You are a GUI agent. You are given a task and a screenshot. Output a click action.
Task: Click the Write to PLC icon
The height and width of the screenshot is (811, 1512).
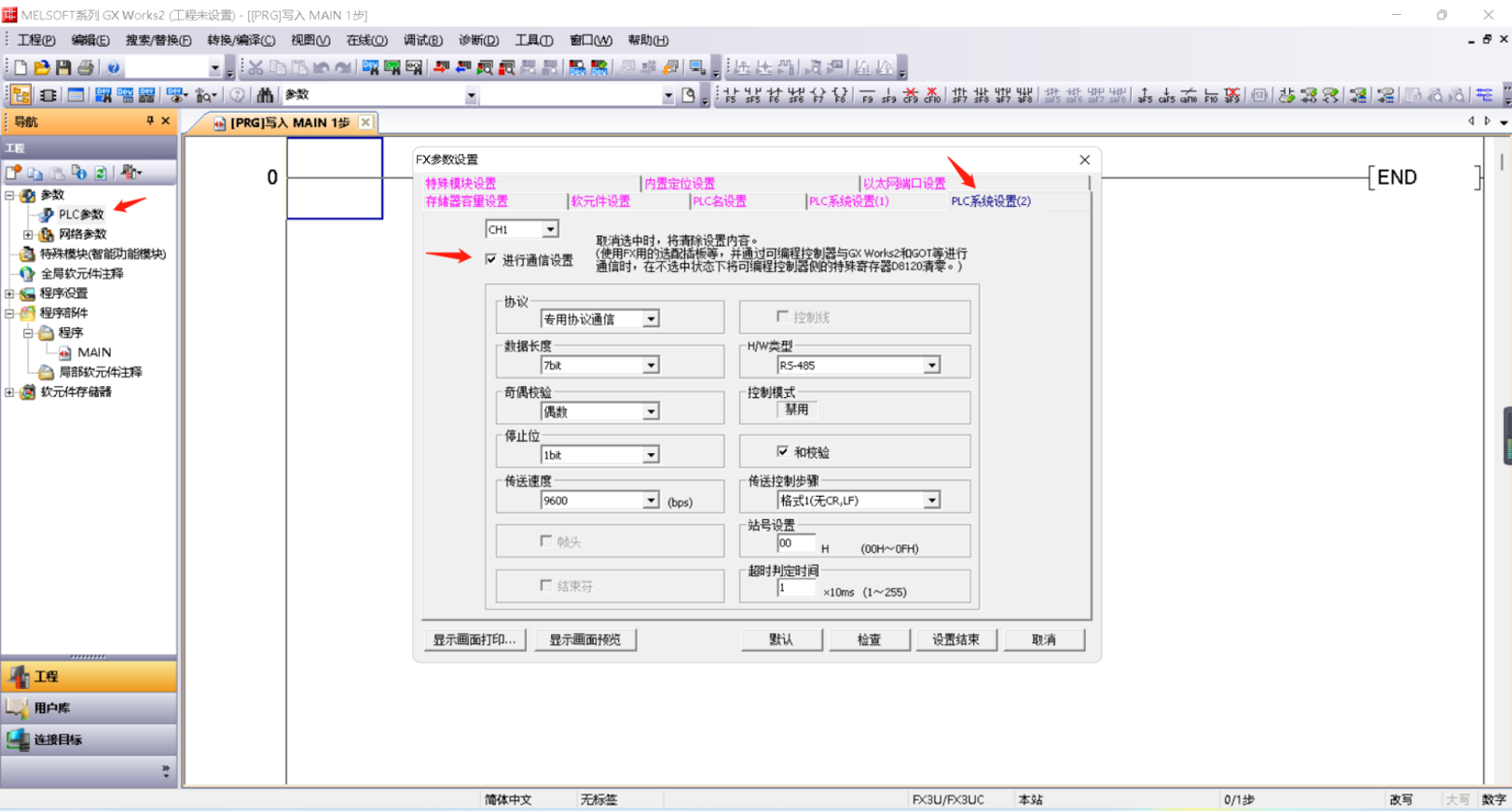coord(441,67)
